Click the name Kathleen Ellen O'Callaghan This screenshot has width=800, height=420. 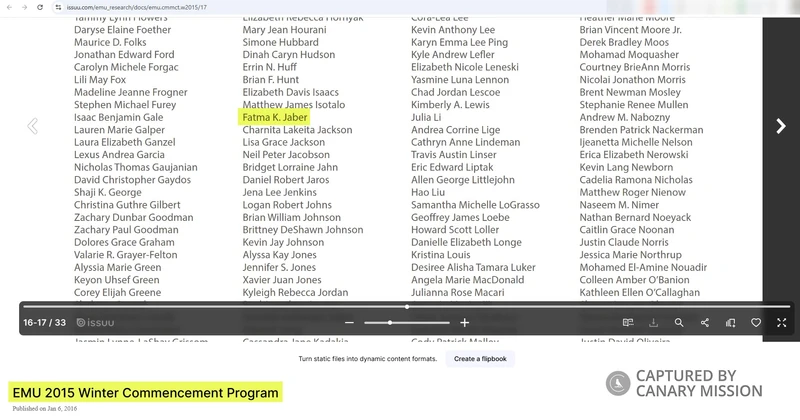click(x=639, y=293)
